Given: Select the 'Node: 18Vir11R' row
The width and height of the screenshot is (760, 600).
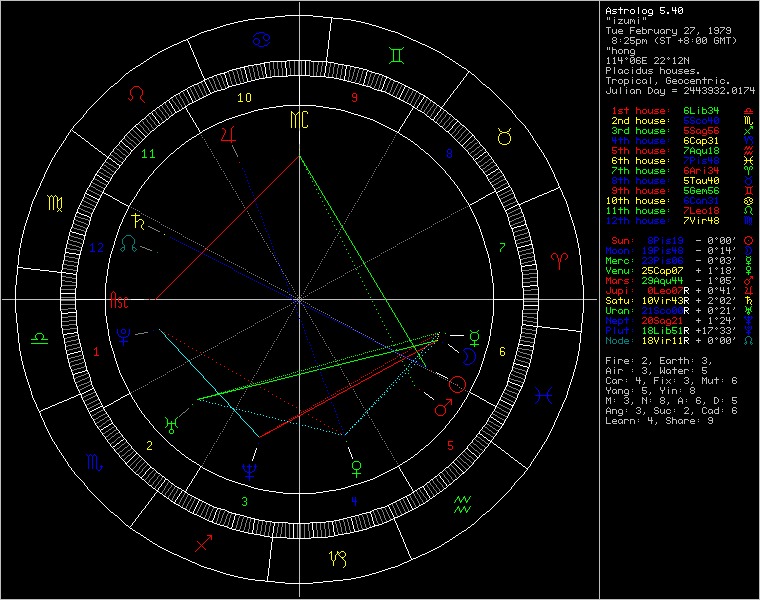Looking at the screenshot, I should [680, 341].
